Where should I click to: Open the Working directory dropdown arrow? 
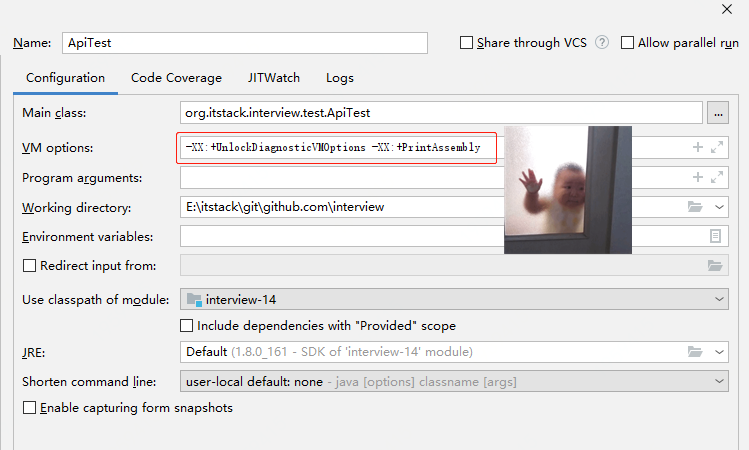[x=721, y=207]
